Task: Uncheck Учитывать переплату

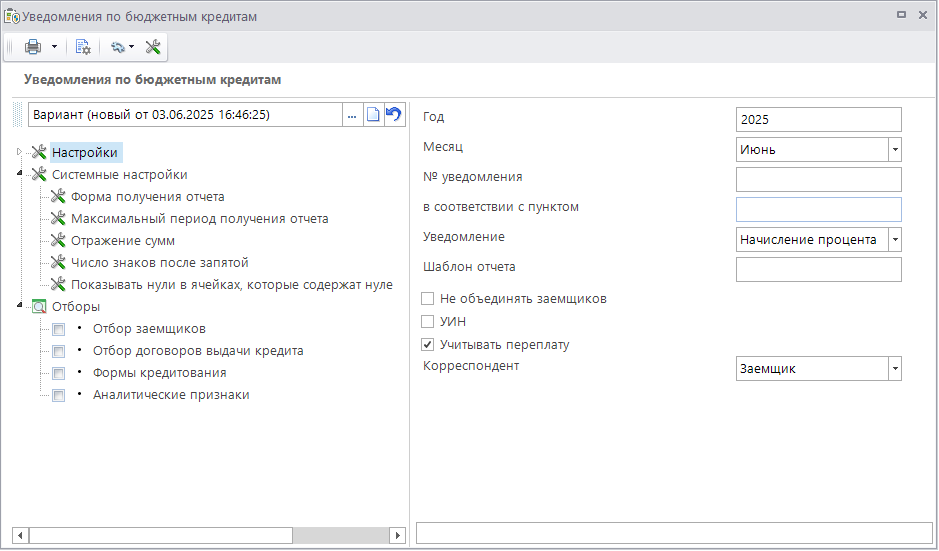Action: (x=428, y=345)
